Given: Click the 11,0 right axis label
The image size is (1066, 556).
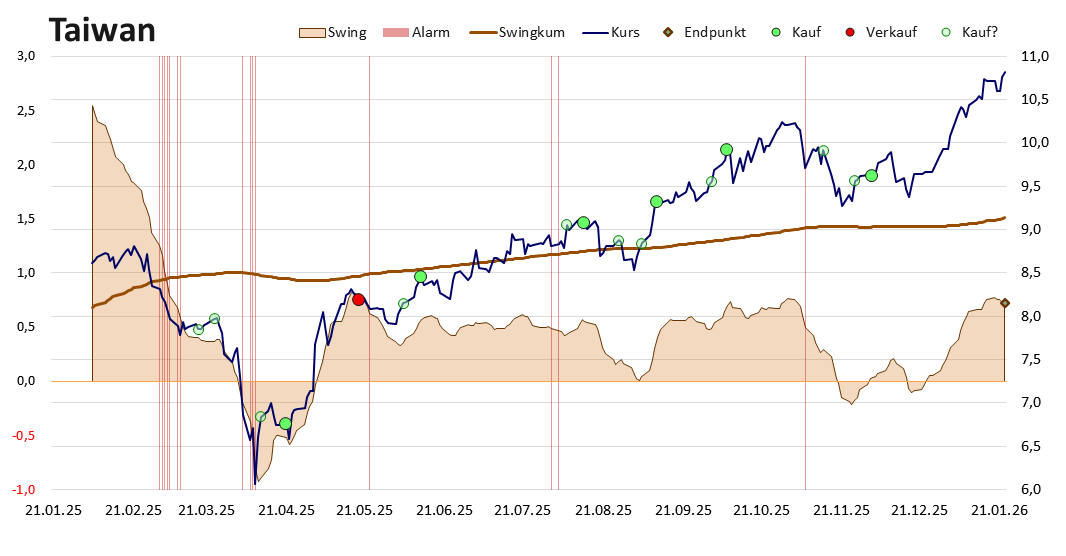Looking at the screenshot, I should click(1035, 56).
